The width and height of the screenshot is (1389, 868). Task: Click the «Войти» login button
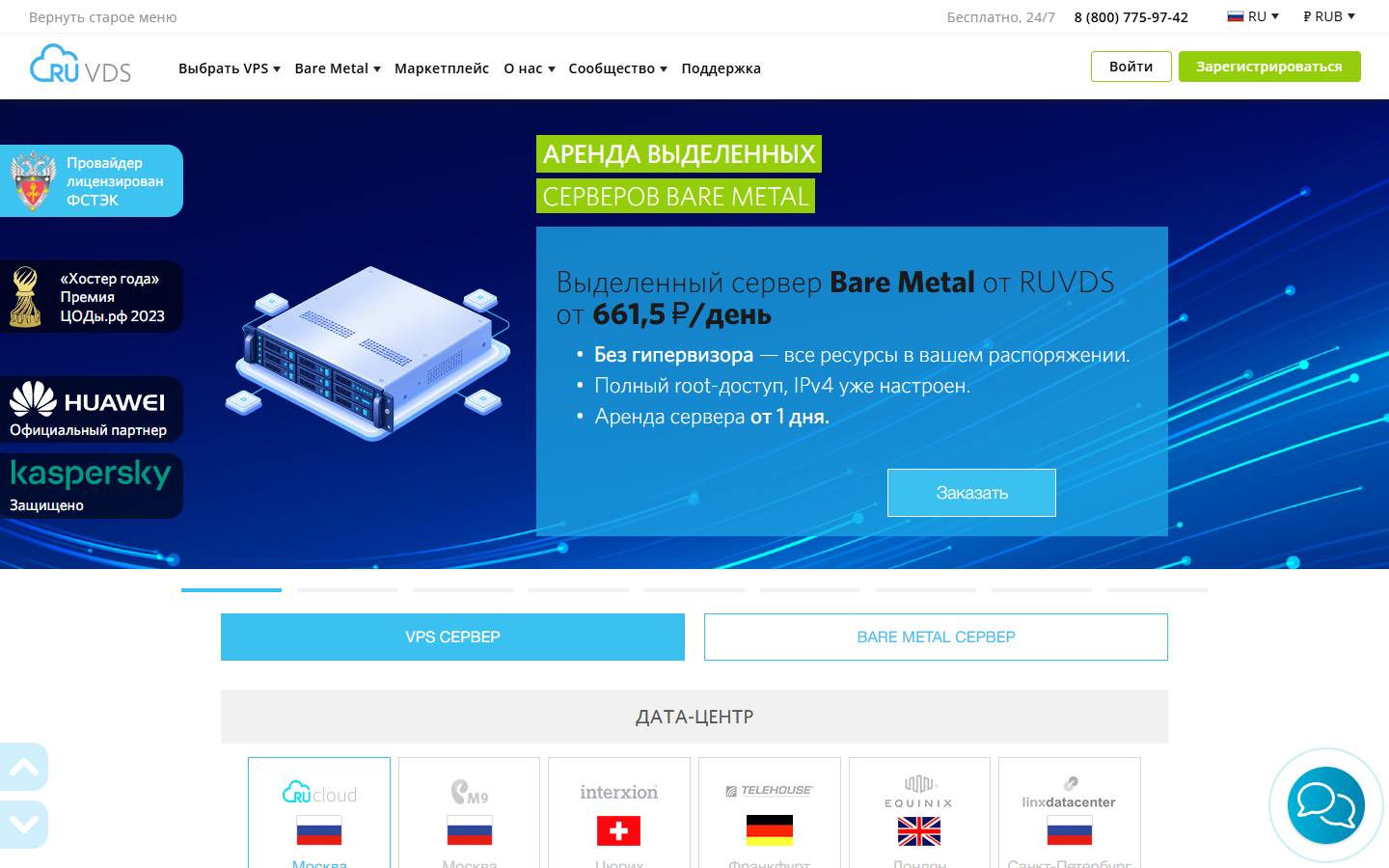click(1131, 67)
